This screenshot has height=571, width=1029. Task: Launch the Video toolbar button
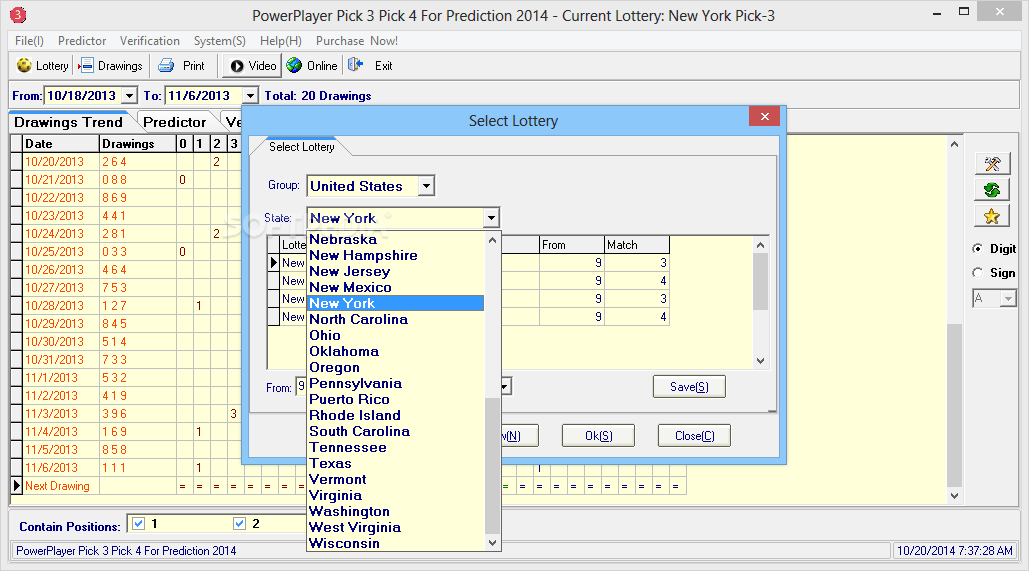[x=253, y=66]
